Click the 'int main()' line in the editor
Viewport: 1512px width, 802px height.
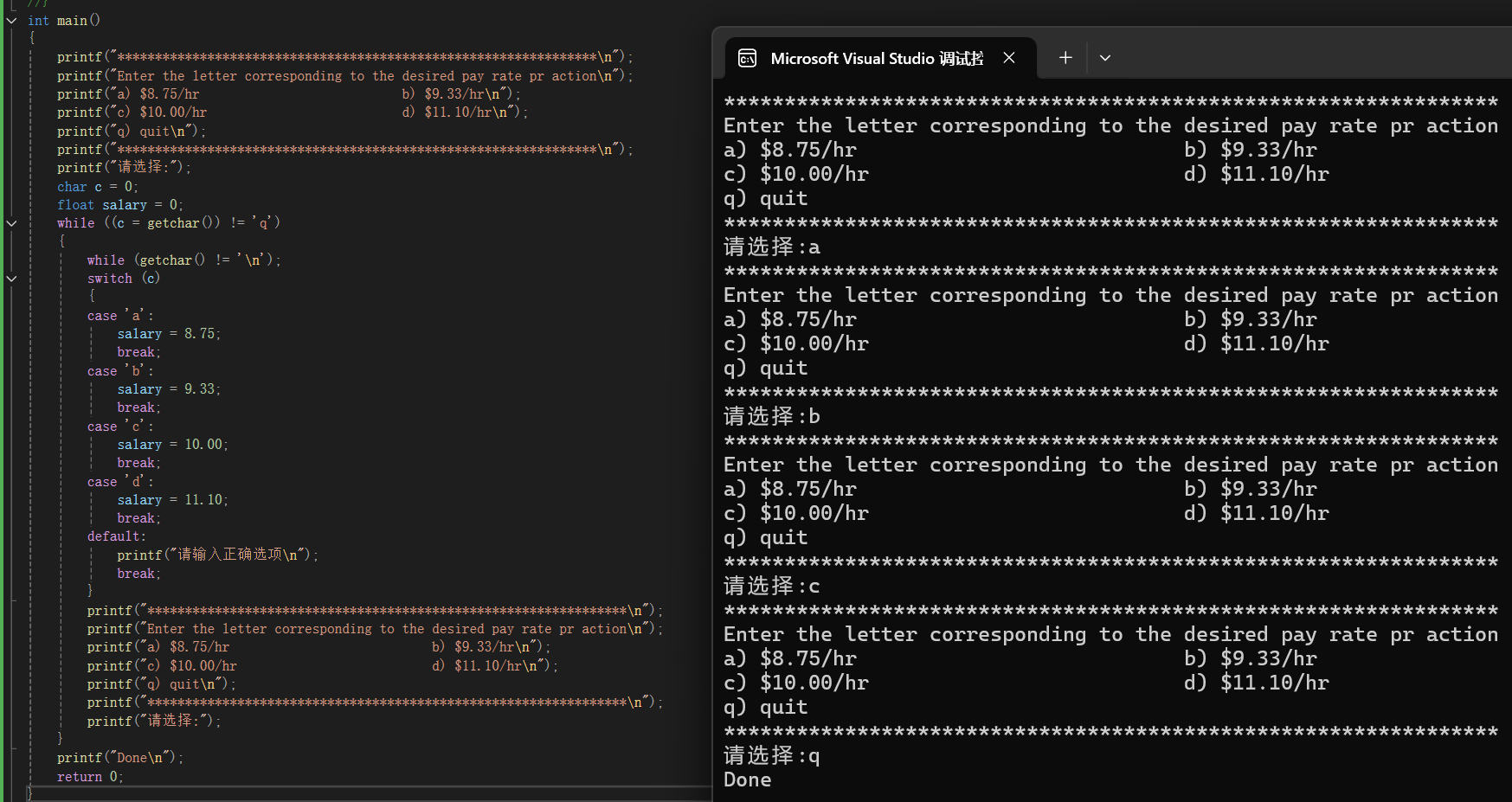click(64, 21)
